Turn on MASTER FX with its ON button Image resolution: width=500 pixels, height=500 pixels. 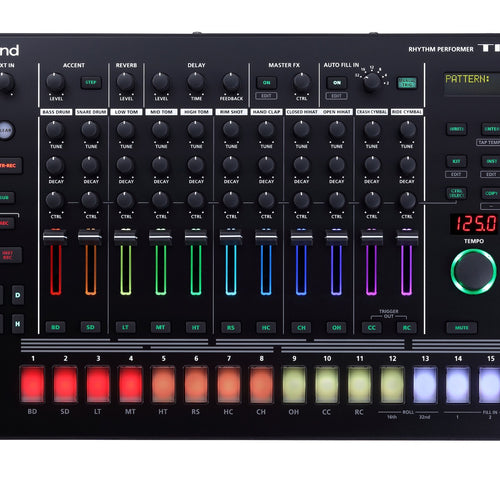266,83
